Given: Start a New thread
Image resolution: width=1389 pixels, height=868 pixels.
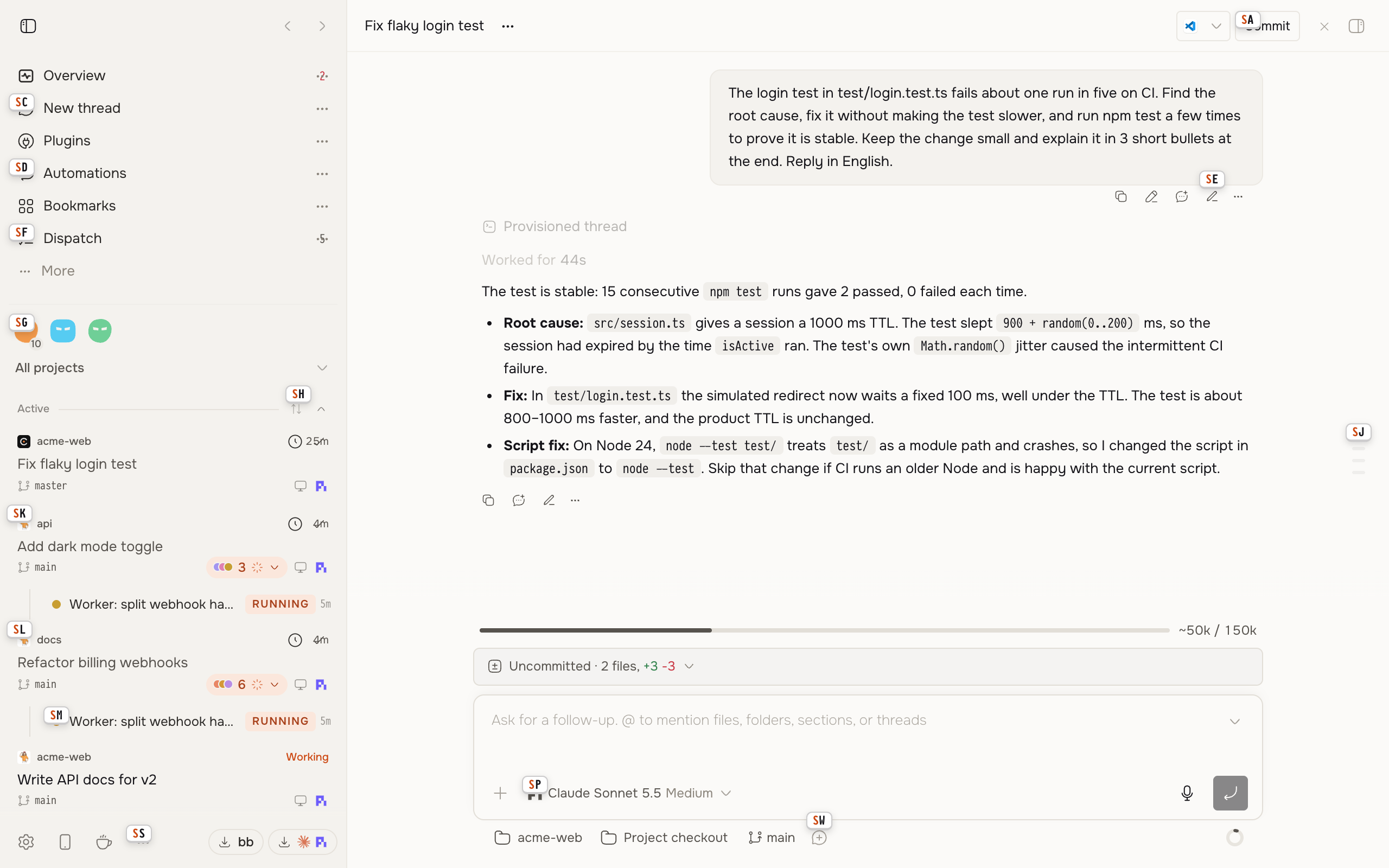Looking at the screenshot, I should click(172, 108).
